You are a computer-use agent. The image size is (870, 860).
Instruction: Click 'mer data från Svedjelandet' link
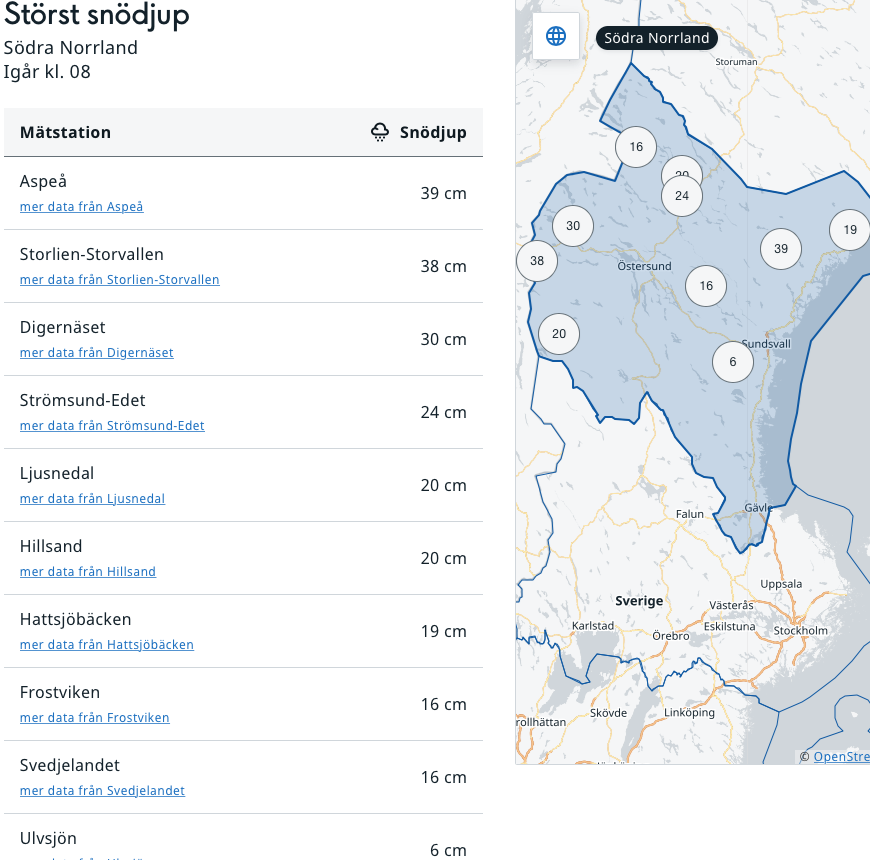click(x=102, y=791)
